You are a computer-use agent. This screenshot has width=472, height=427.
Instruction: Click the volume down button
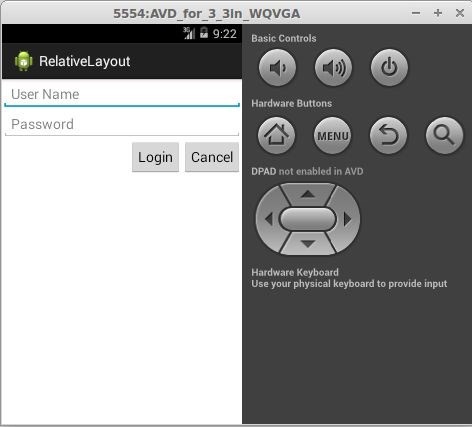click(277, 68)
